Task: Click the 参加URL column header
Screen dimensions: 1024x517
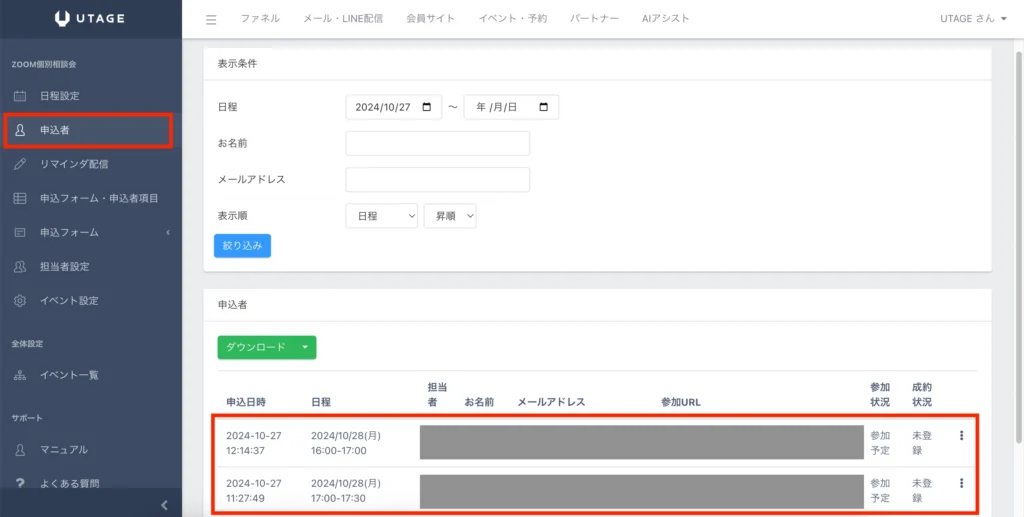Action: pos(680,402)
